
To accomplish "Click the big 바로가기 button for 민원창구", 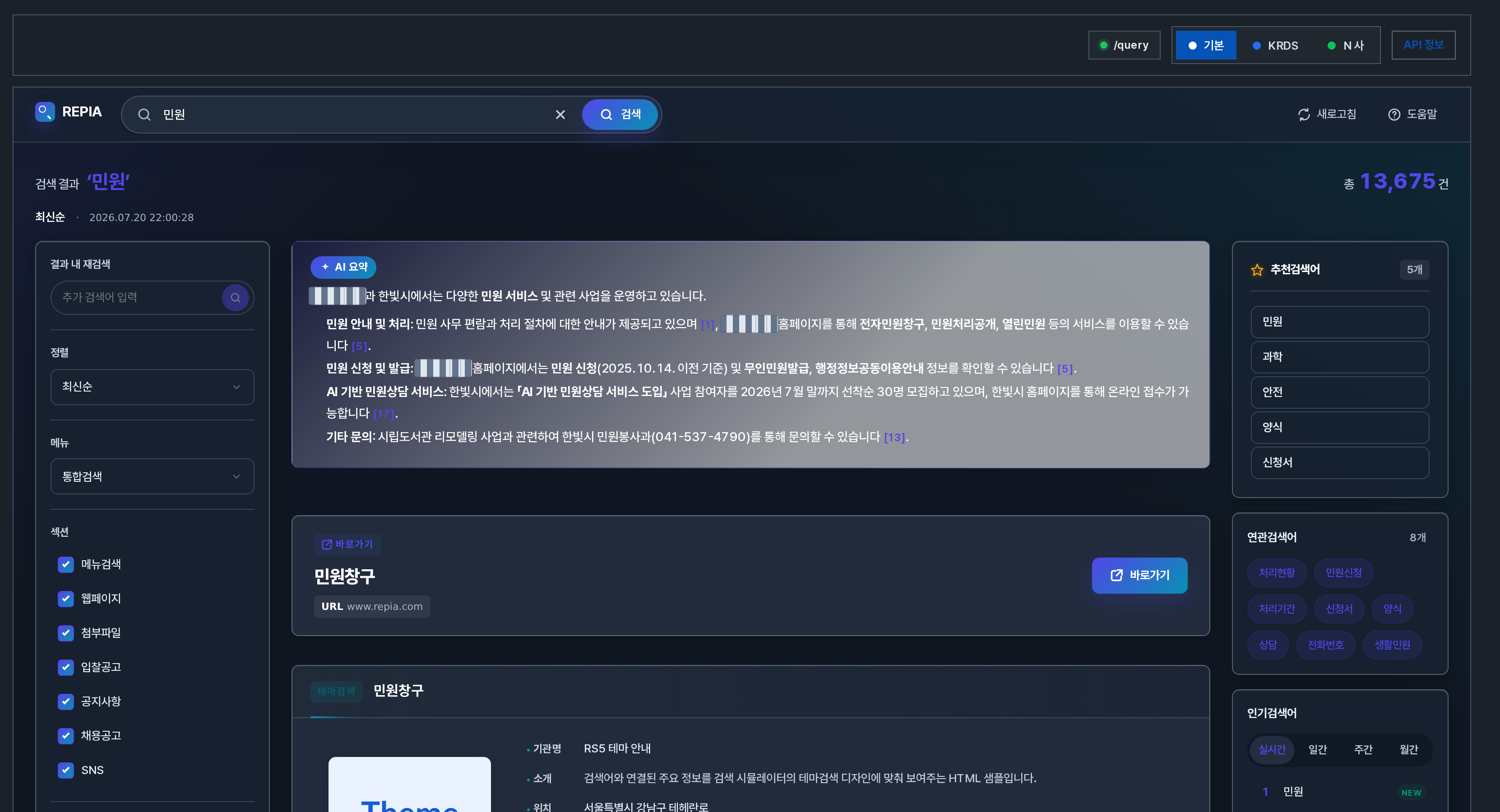I will (x=1139, y=575).
